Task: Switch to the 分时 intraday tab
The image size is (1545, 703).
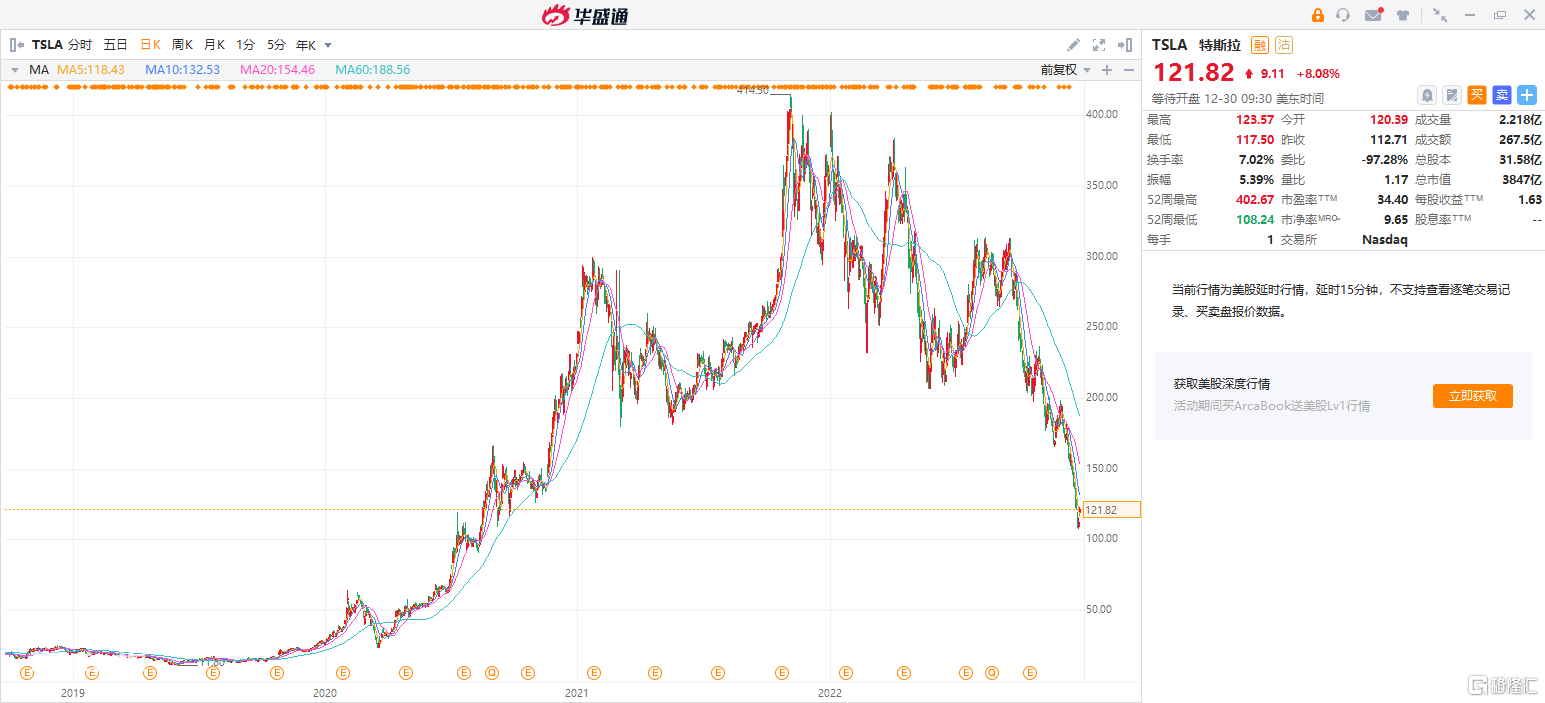Action: [80, 45]
